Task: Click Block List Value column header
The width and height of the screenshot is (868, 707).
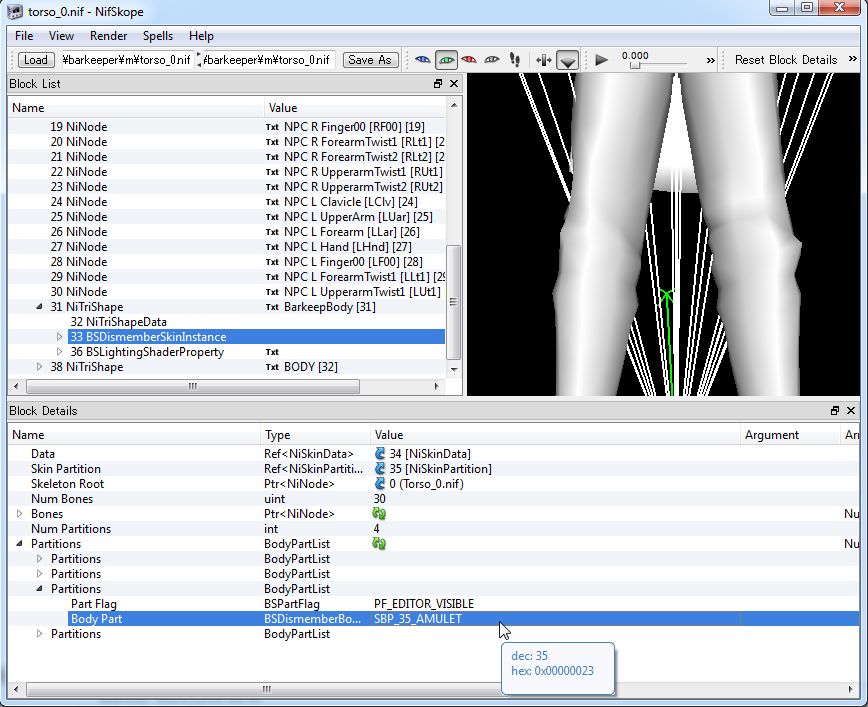Action: [x=355, y=108]
